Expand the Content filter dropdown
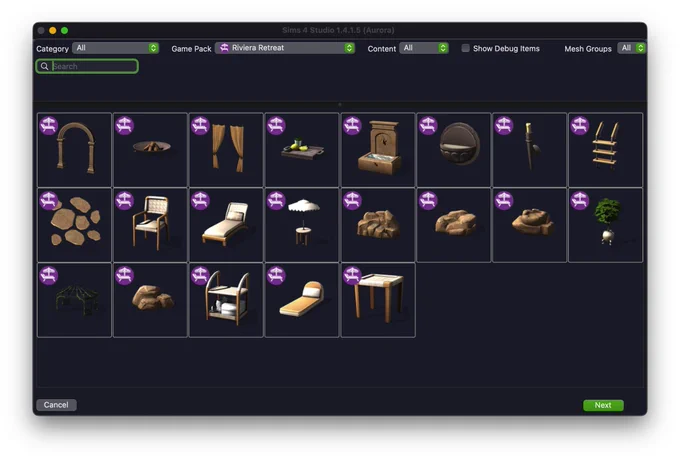This screenshot has height=459, width=680. (424, 48)
